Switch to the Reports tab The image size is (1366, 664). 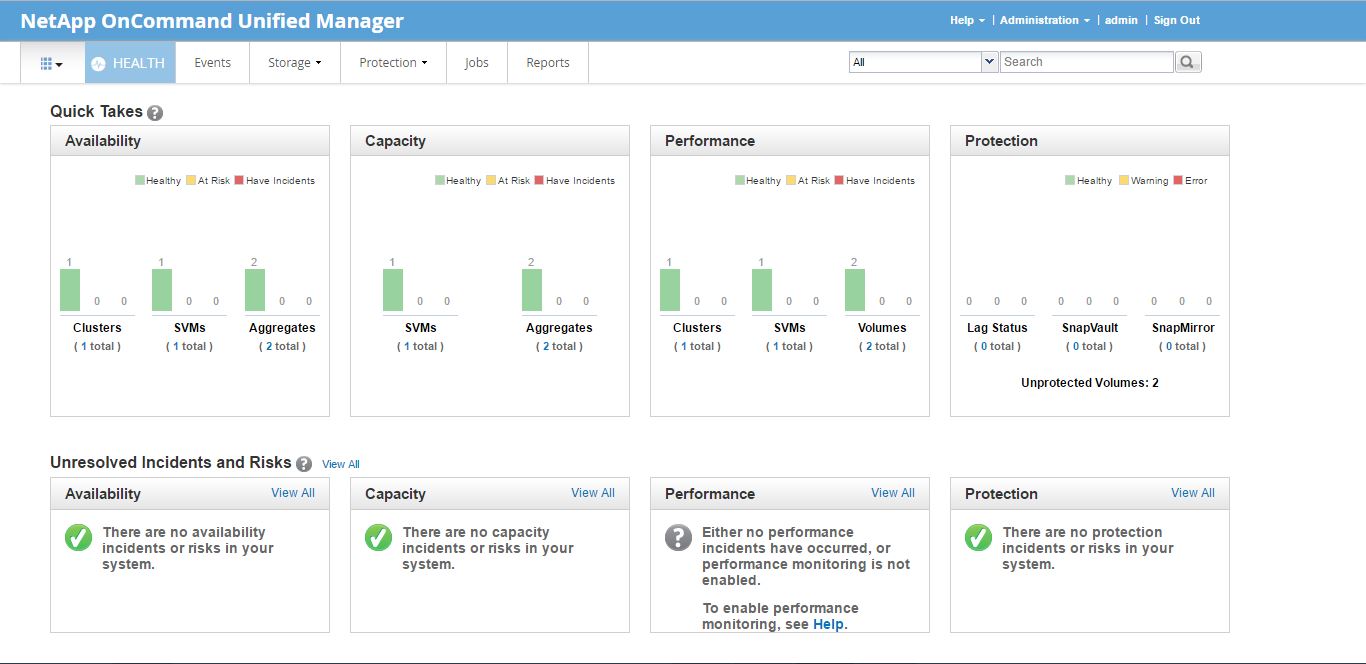tap(547, 62)
